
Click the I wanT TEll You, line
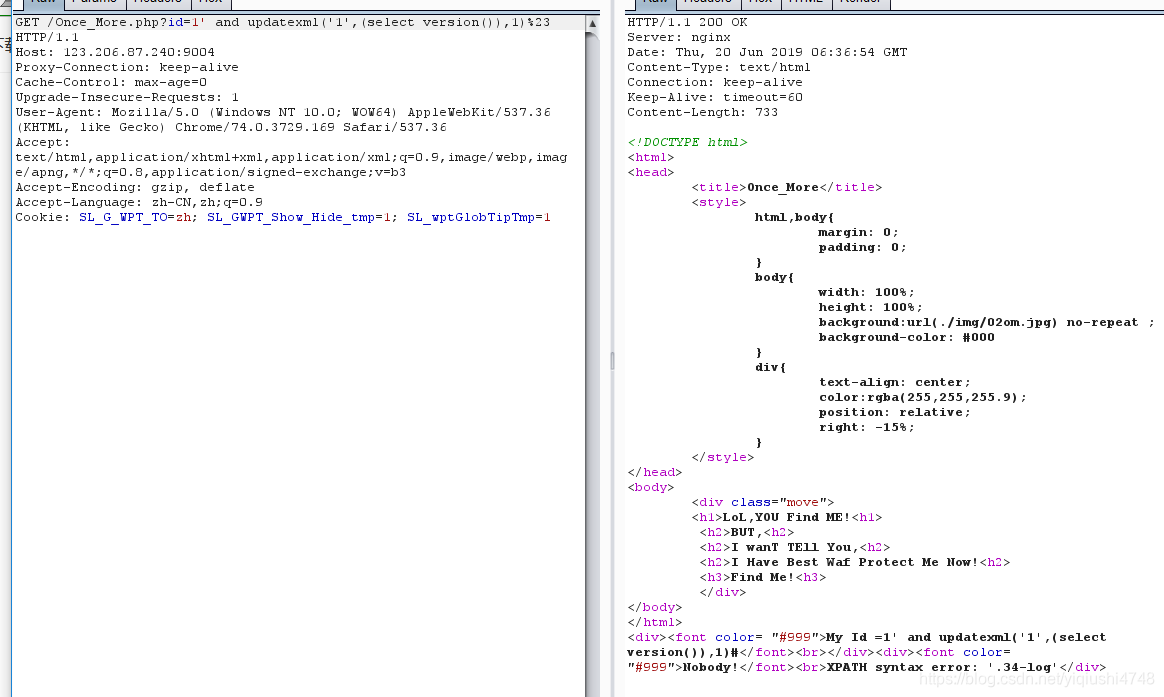(x=794, y=547)
